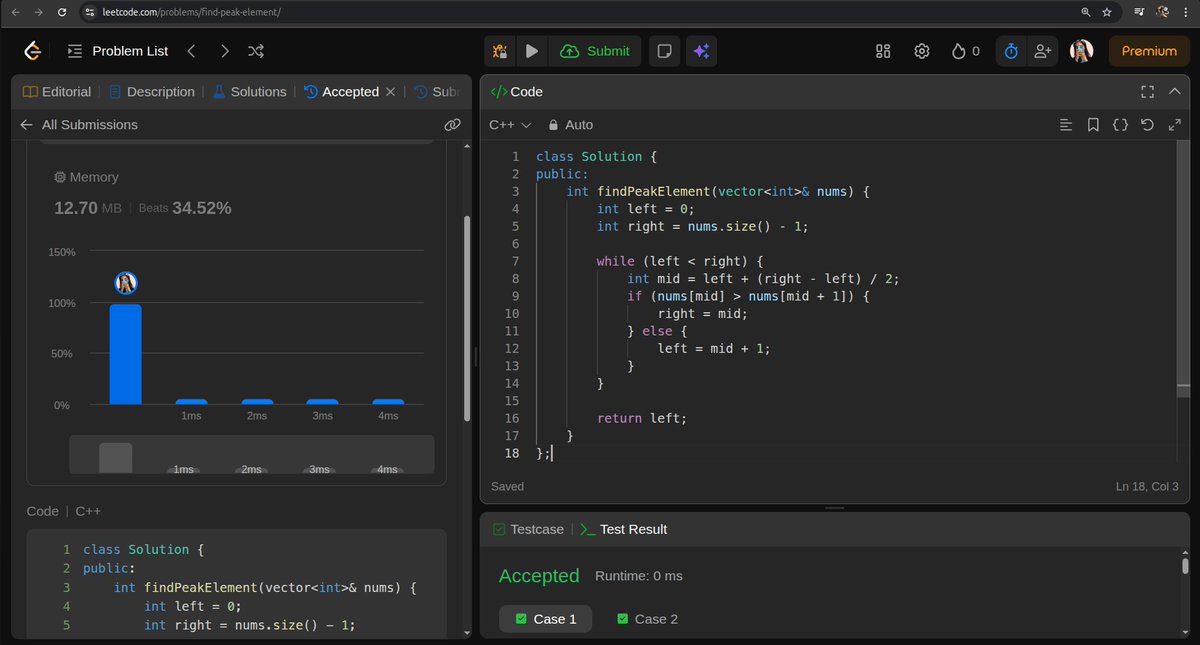This screenshot has height=645, width=1200.
Task: Pick a random problem with shuffle icon
Action: (x=256, y=51)
